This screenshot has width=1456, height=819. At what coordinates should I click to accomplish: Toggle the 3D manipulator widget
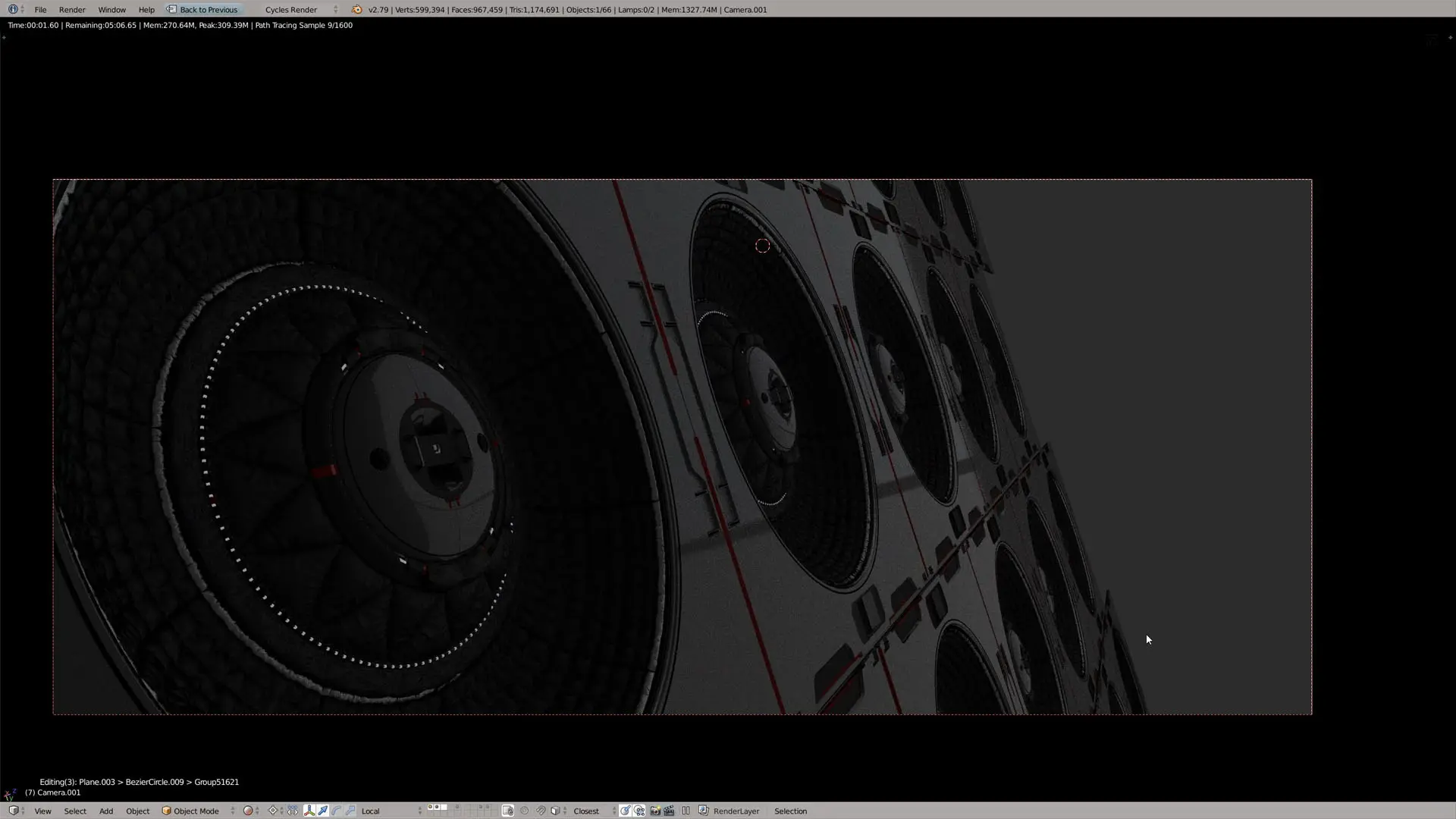[309, 811]
